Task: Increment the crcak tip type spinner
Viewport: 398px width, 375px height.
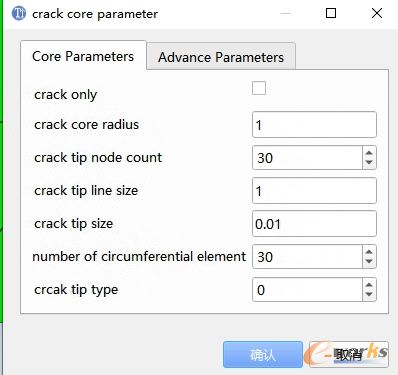Action: [369, 285]
